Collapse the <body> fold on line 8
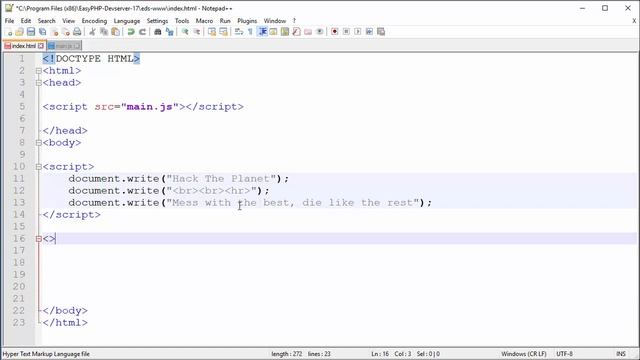Screen dimensions: 640x360 (38, 143)
